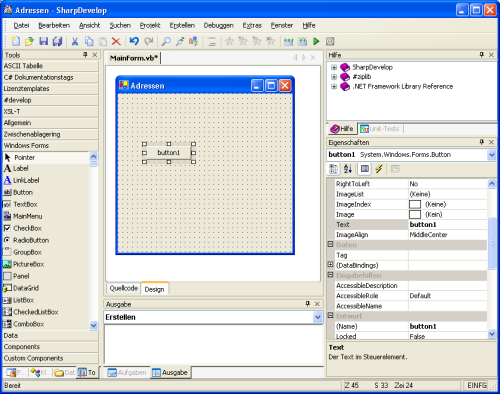Click the Redo toolbar icon
This screenshot has height=394, width=500.
(148, 41)
